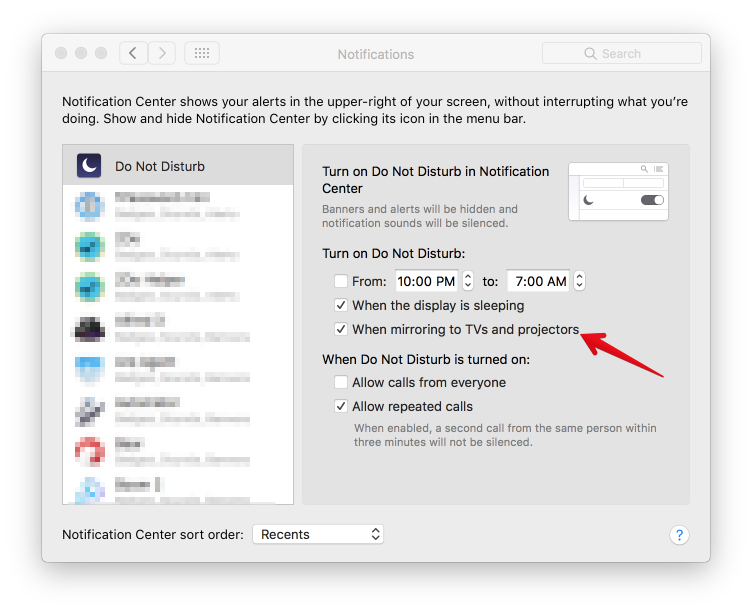
Task: Enable the From scheduled time checkbox
Action: point(341,281)
